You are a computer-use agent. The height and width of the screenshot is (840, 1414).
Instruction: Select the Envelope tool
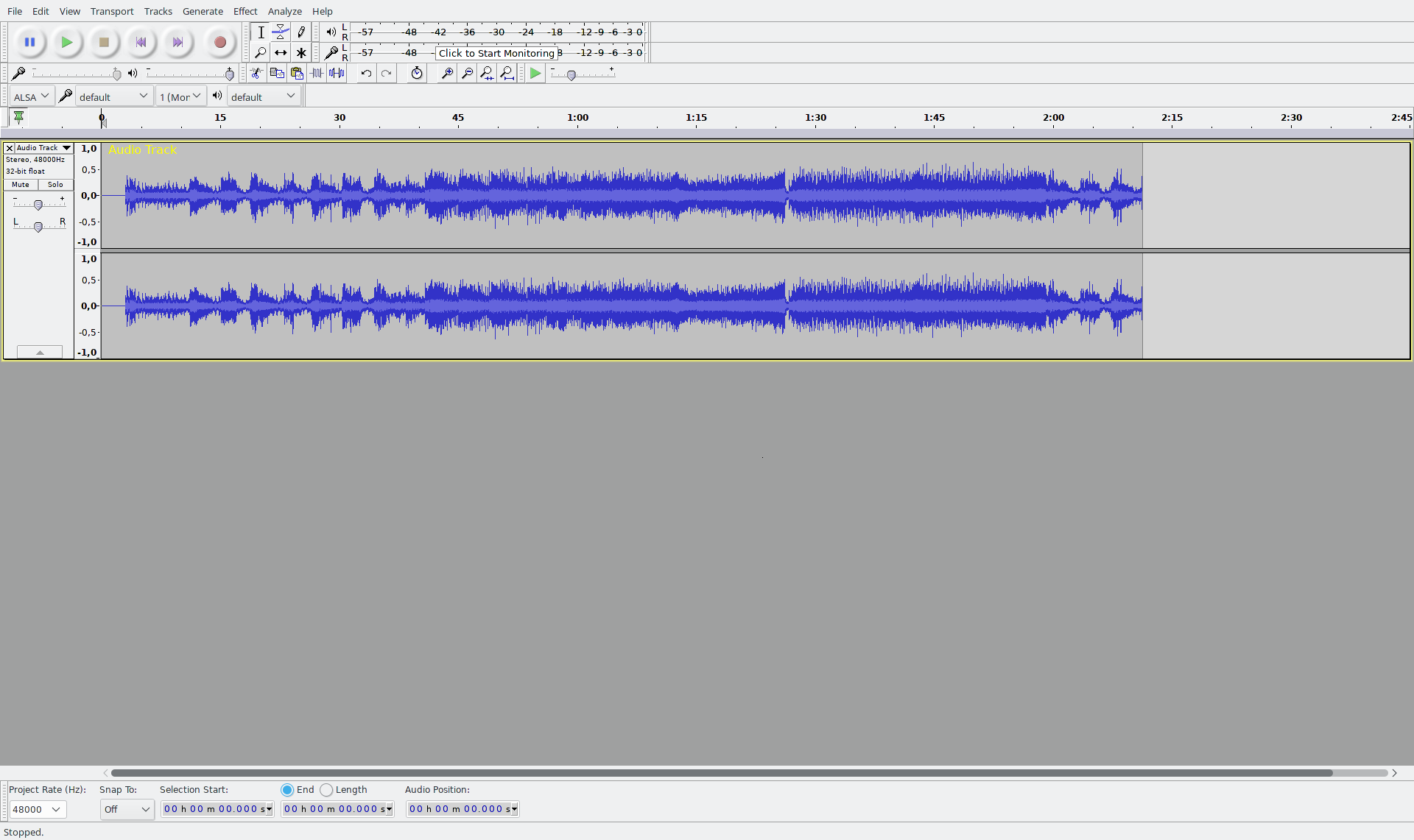click(281, 32)
